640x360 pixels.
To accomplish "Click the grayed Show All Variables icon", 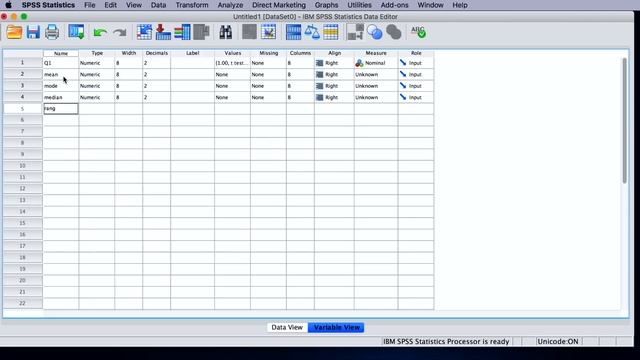I will [x=393, y=32].
